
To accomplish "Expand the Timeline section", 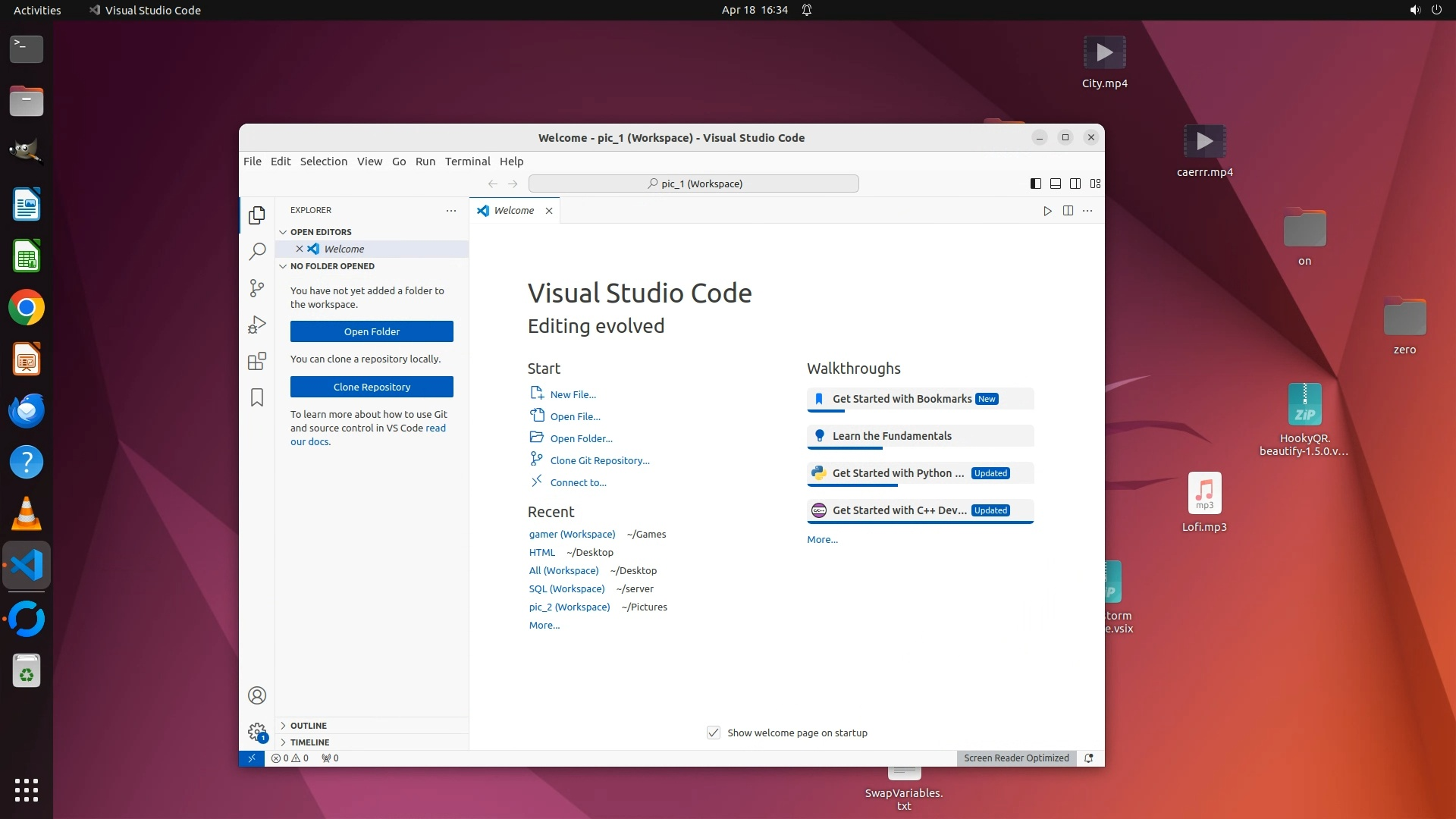I will point(309,742).
